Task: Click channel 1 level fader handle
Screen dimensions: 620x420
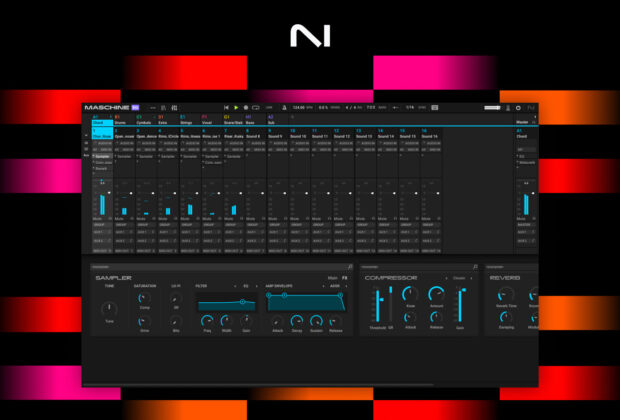Action: (109, 193)
